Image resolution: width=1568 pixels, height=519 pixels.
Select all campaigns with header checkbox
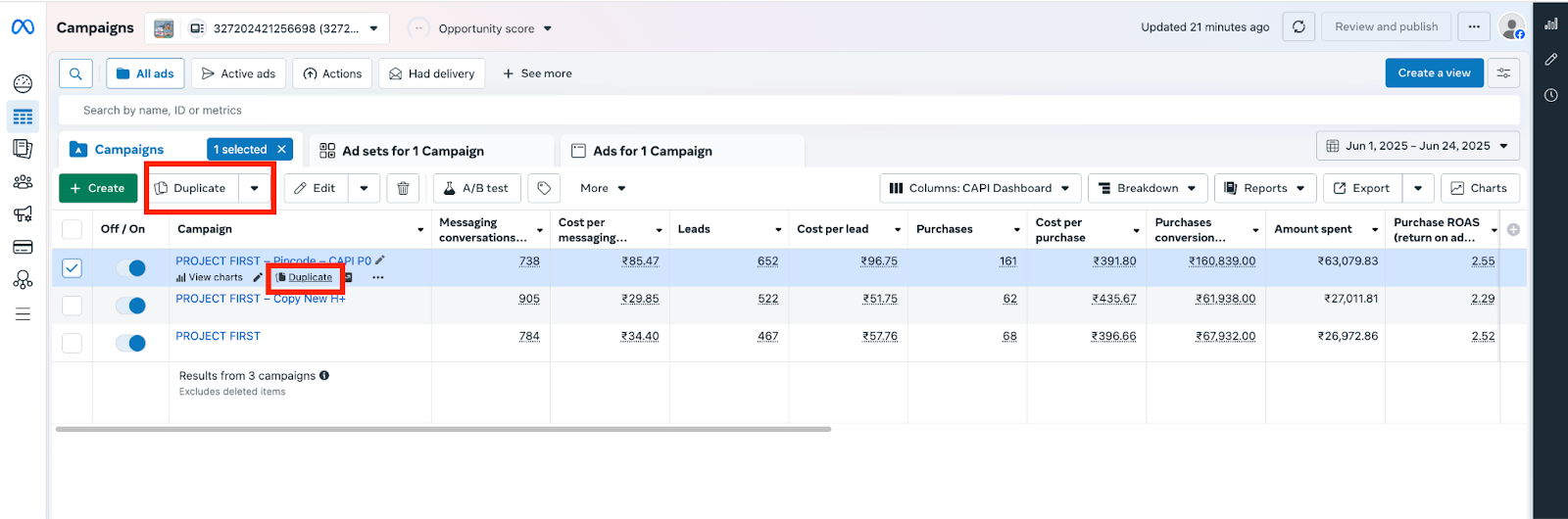[x=73, y=229]
